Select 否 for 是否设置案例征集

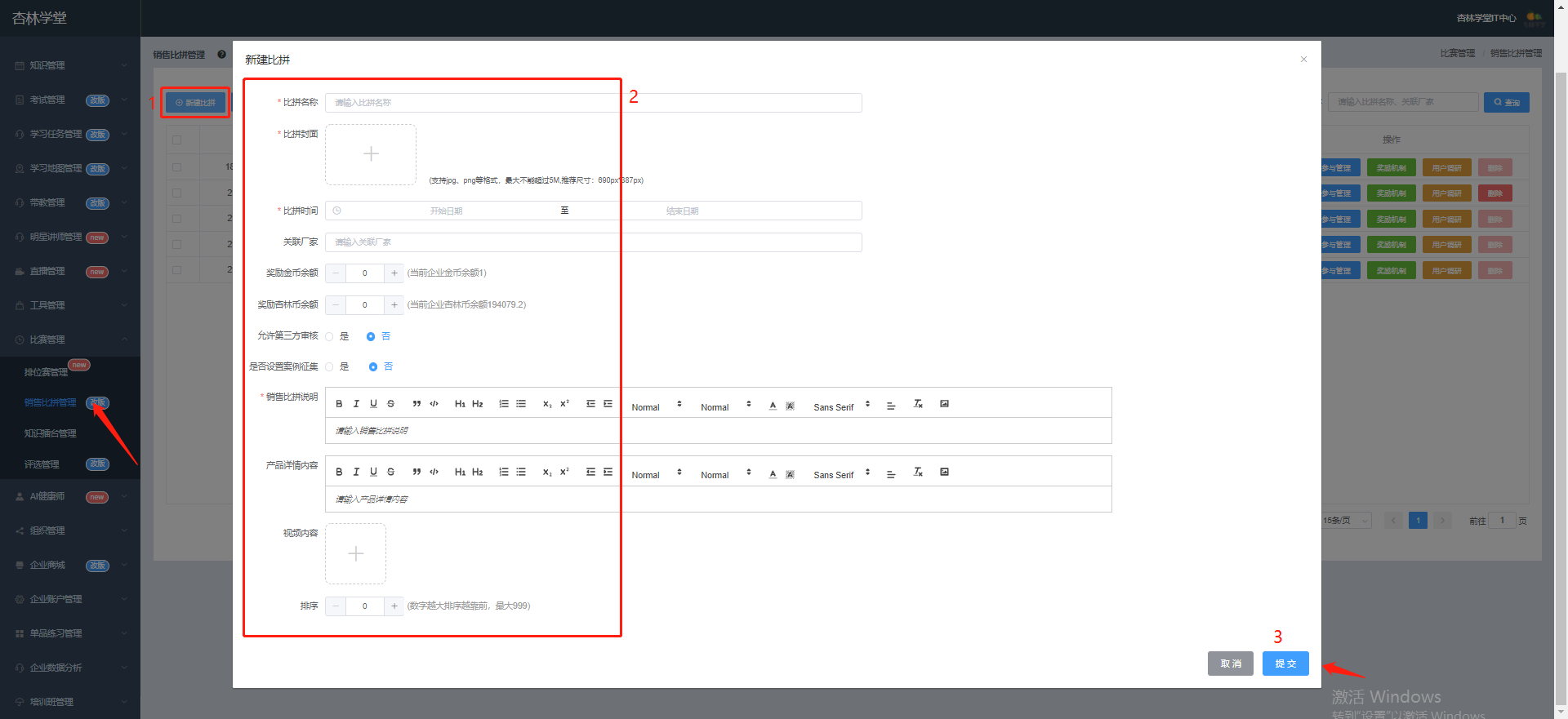coord(373,367)
